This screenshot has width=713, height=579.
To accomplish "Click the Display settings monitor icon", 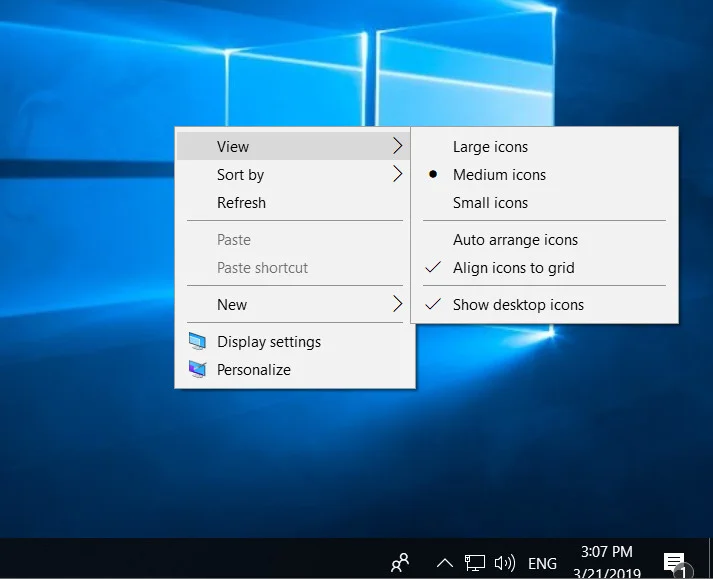I will pos(197,342).
